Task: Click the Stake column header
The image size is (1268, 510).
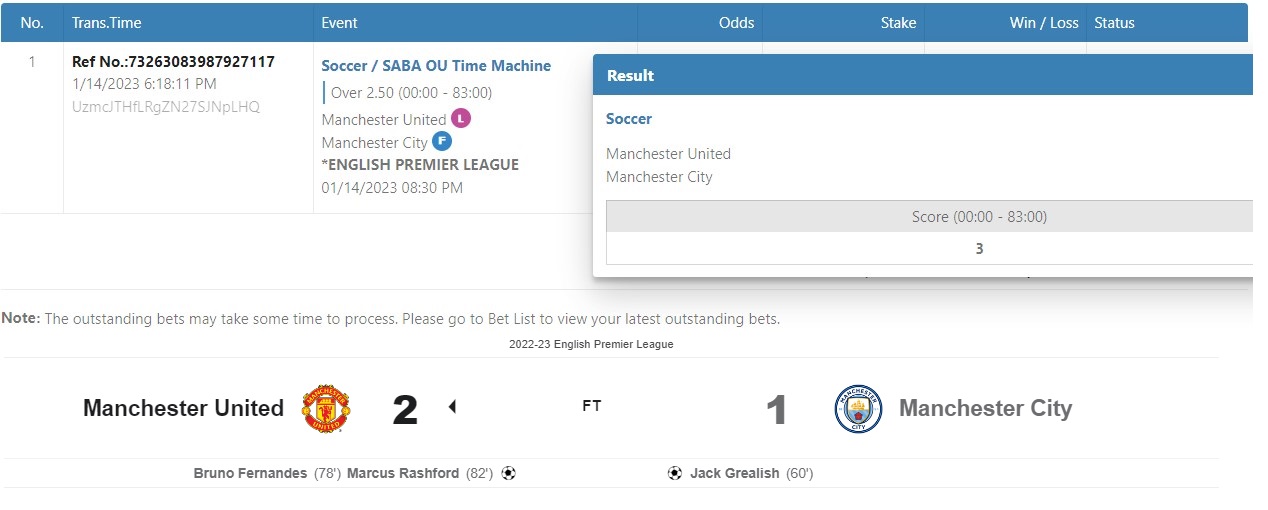Action: (x=898, y=23)
